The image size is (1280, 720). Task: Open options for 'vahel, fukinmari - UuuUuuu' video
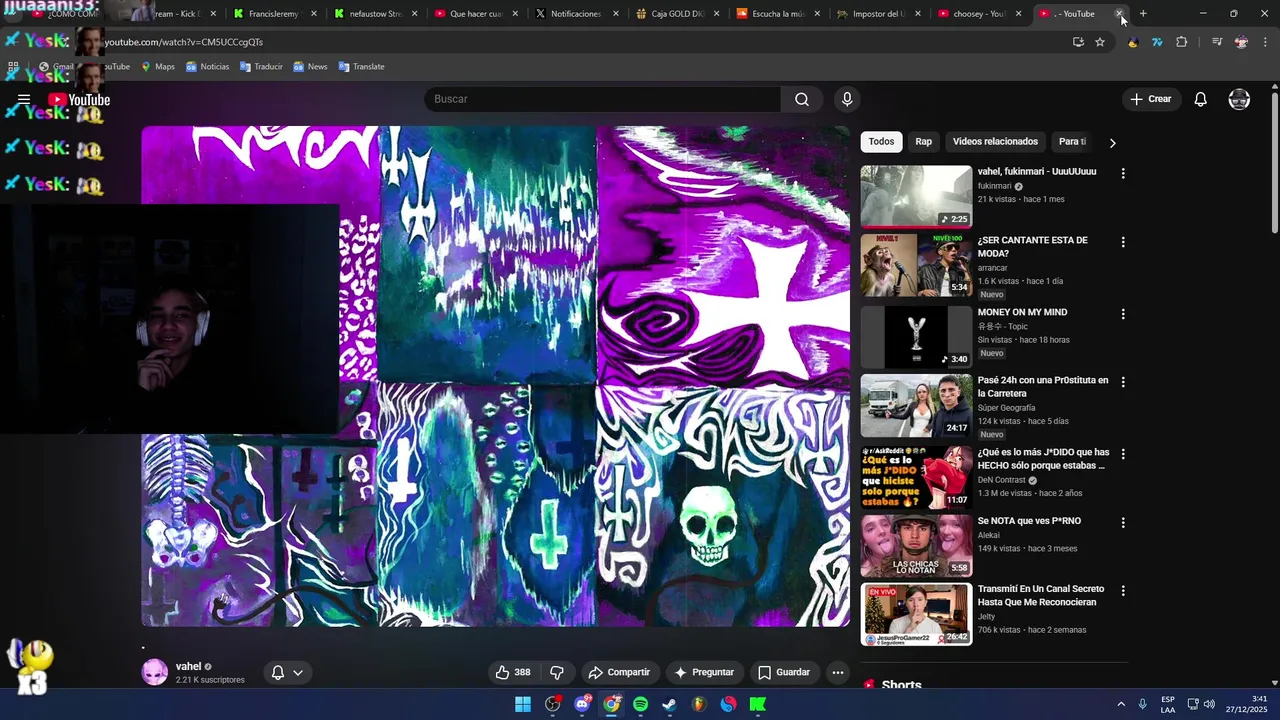(1123, 173)
